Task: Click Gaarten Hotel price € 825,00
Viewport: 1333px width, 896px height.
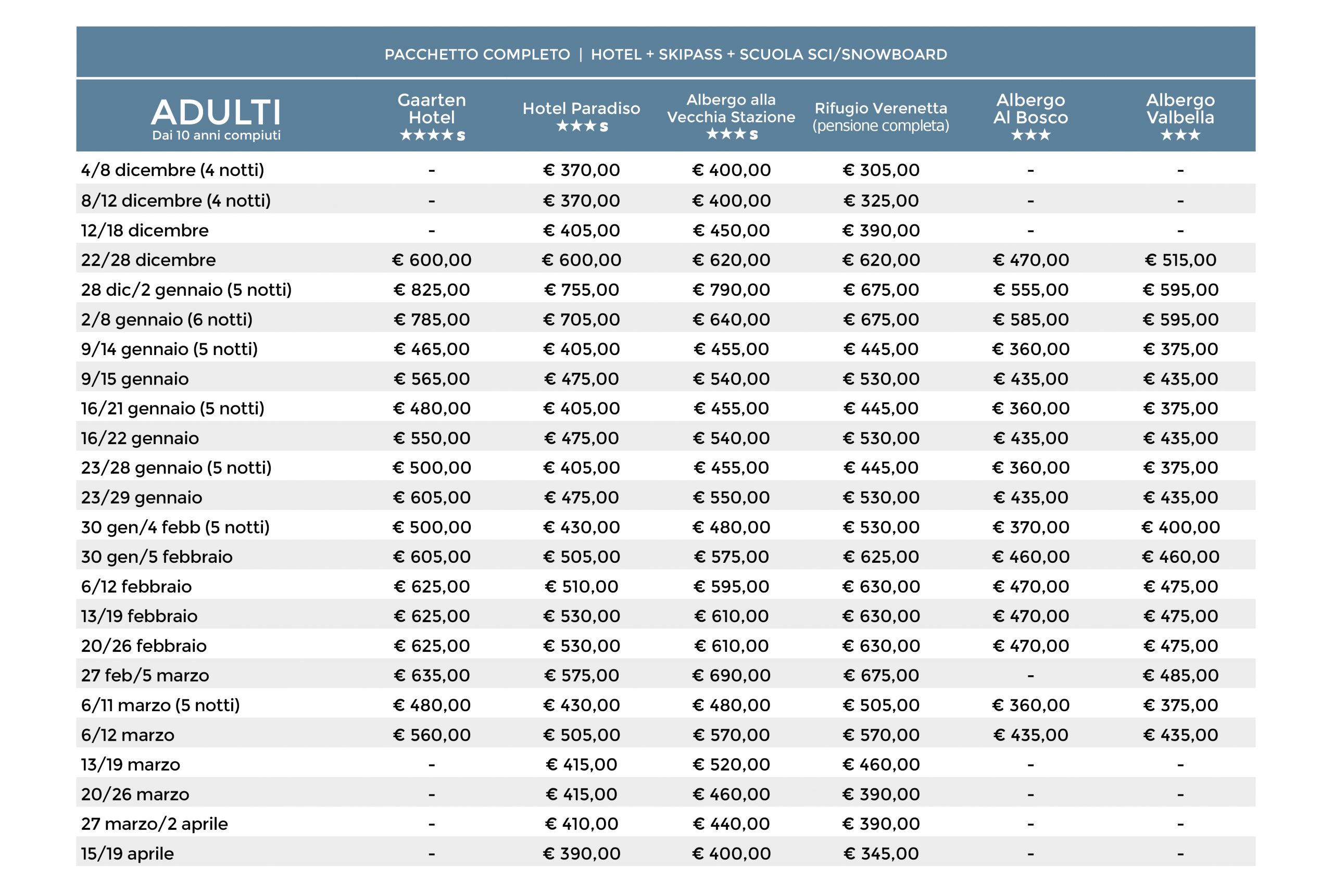Action: click(x=432, y=289)
